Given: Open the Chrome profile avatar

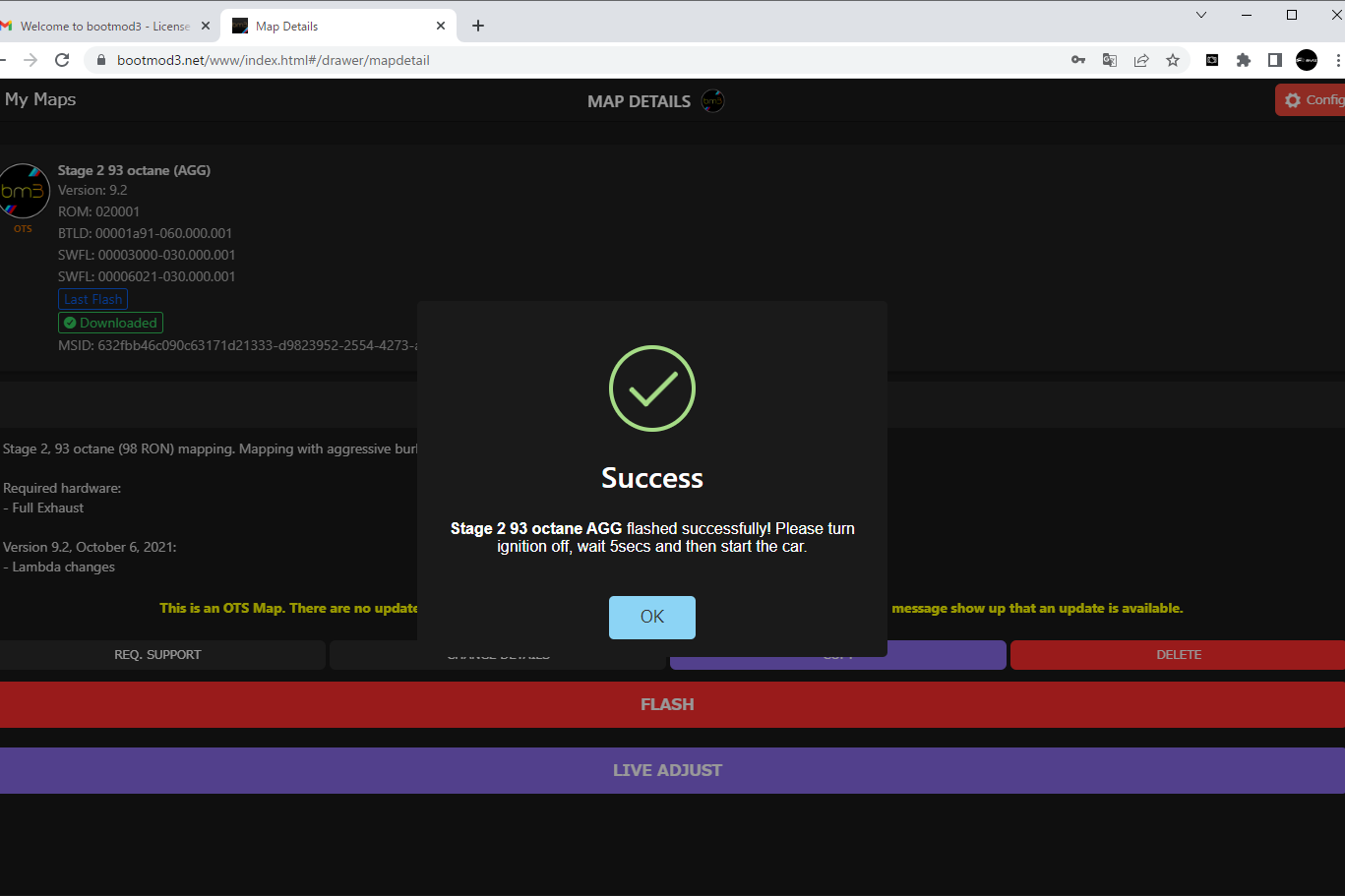Looking at the screenshot, I should [x=1307, y=60].
